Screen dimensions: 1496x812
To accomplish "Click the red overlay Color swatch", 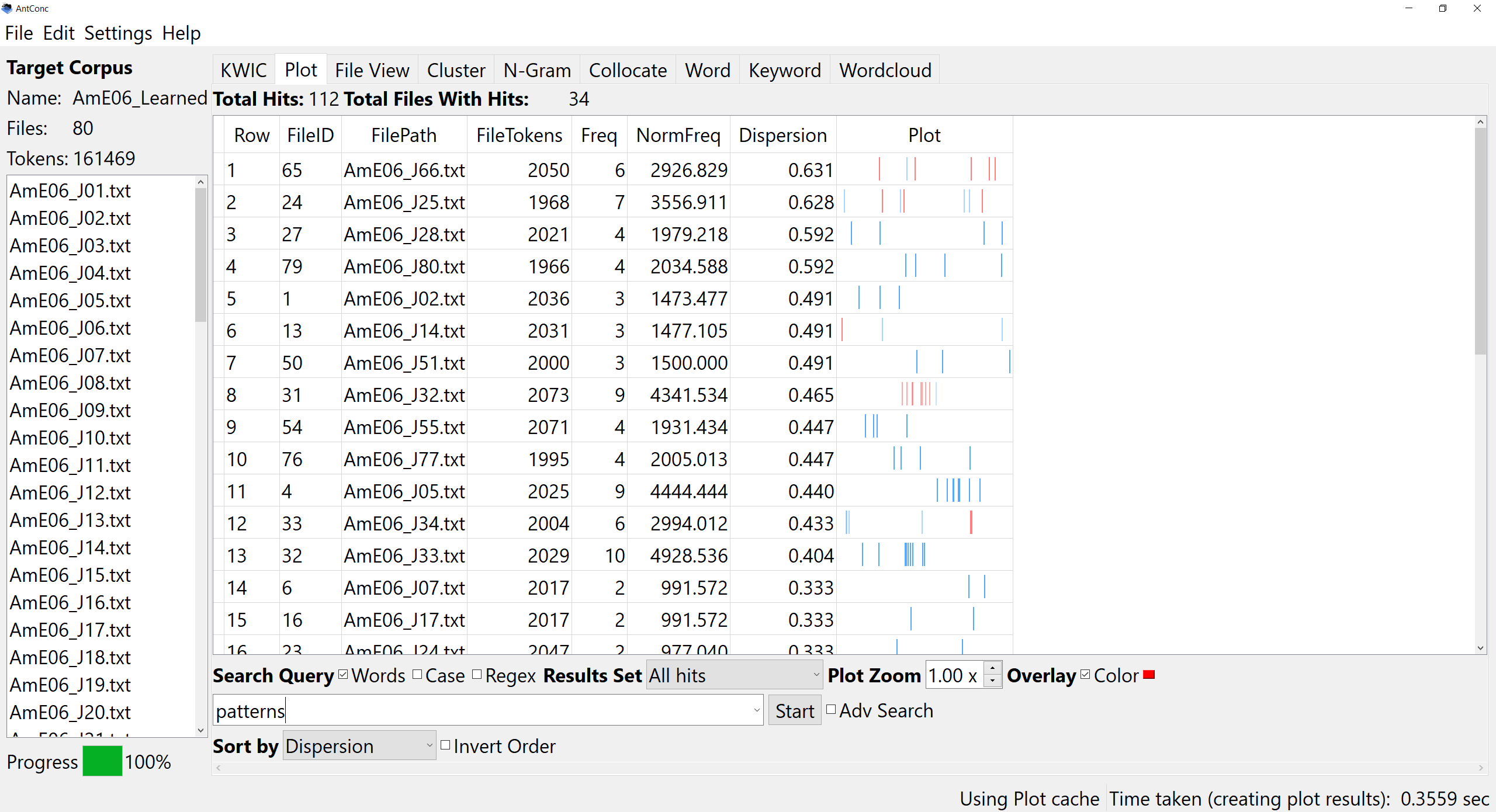I will click(x=1149, y=675).
